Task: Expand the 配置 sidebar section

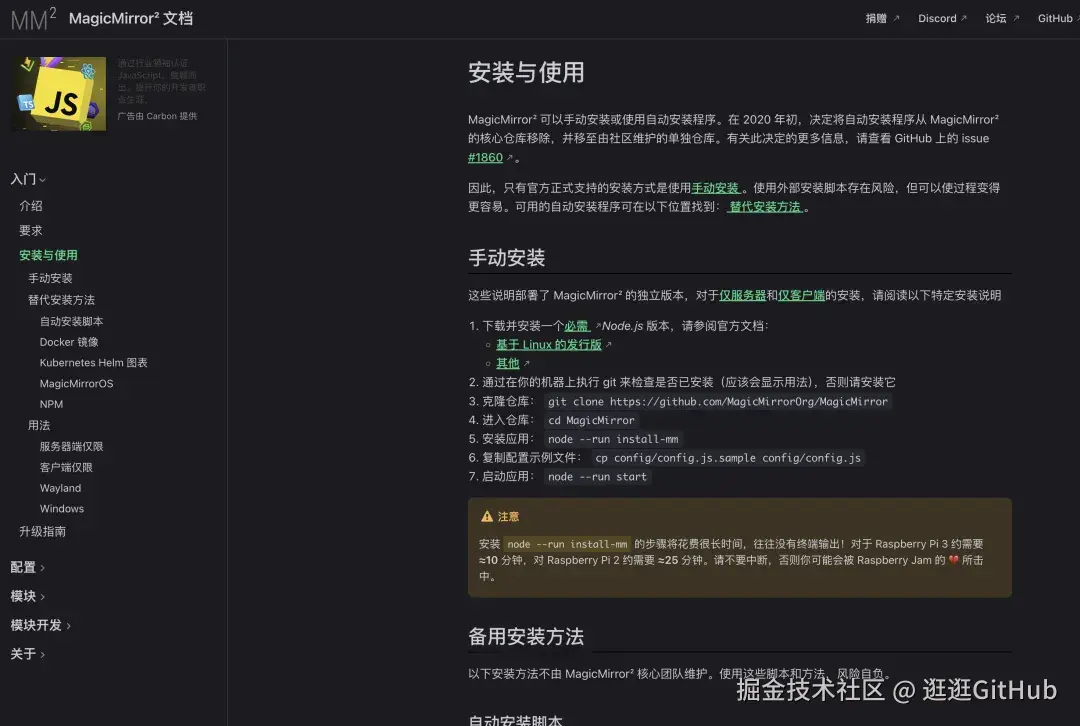Action: pos(27,567)
